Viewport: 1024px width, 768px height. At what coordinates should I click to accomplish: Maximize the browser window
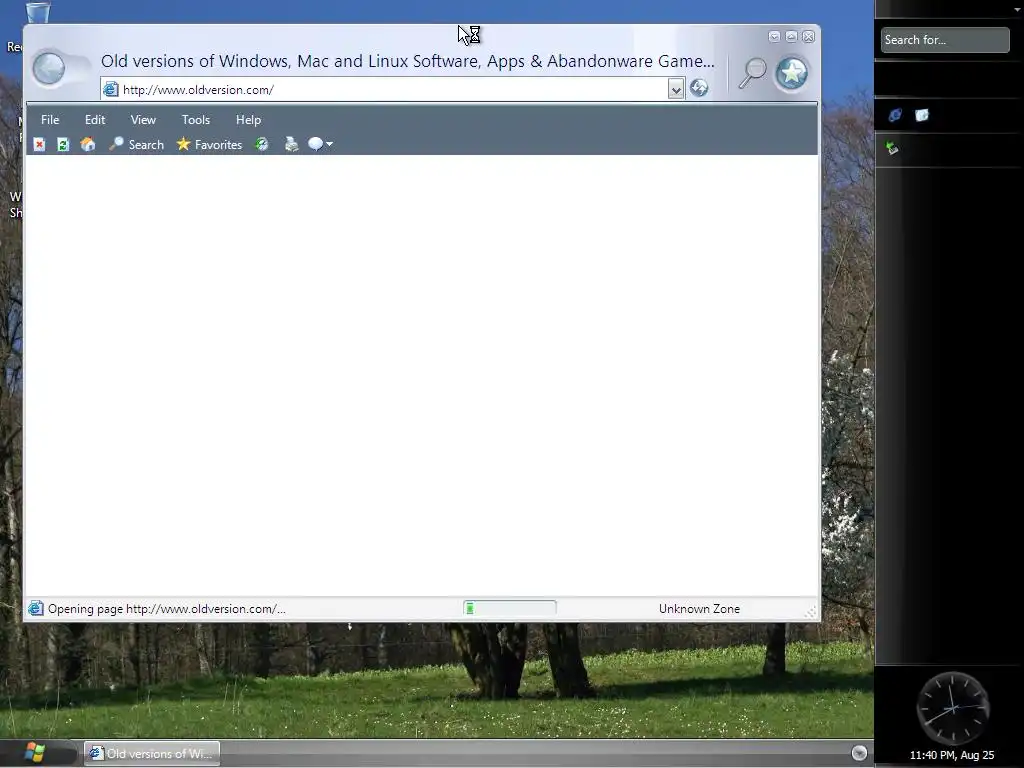[x=791, y=37]
